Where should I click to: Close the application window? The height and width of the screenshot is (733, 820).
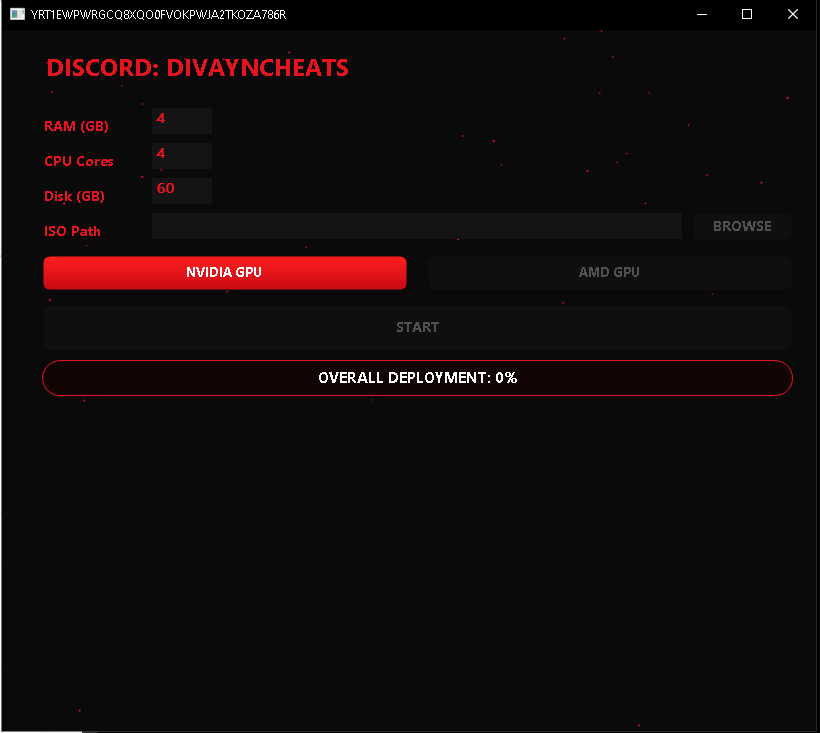[793, 15]
